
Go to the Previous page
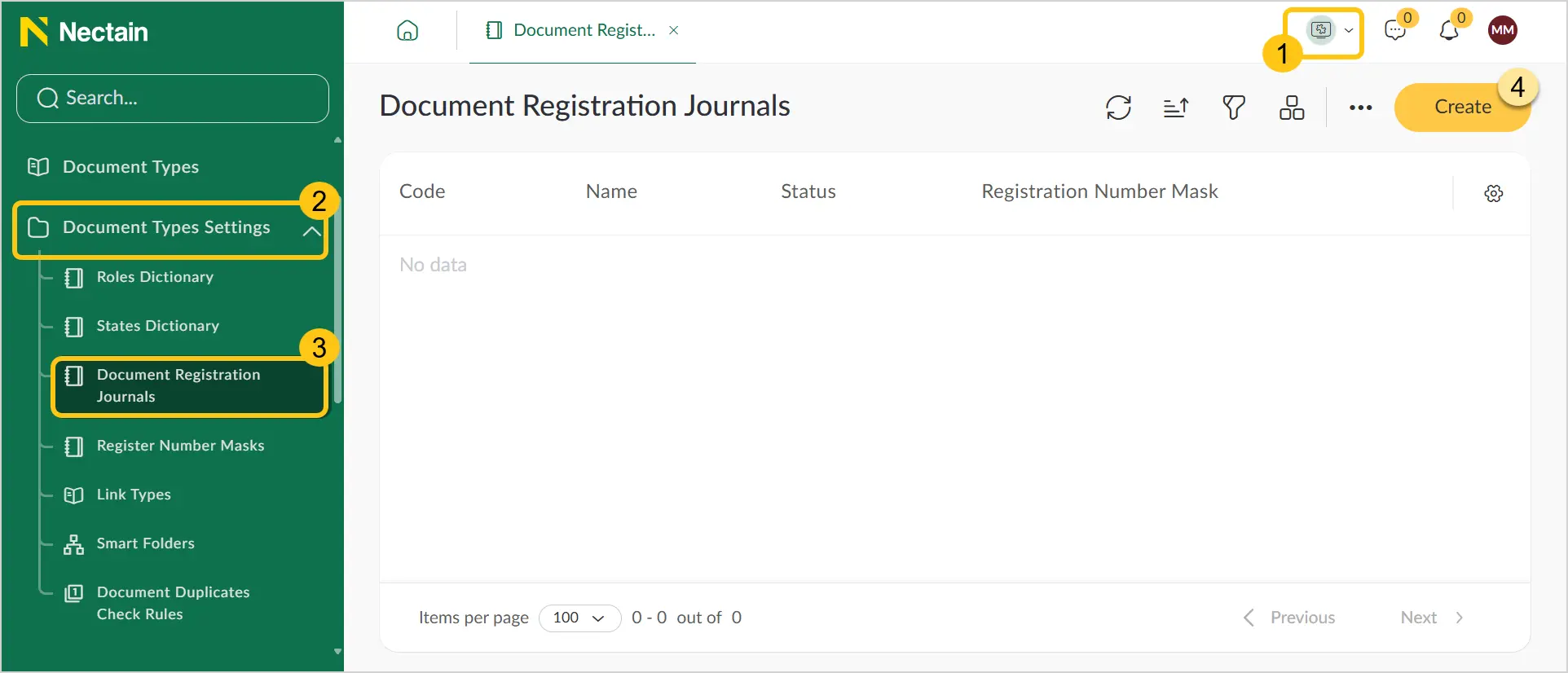tap(1289, 618)
